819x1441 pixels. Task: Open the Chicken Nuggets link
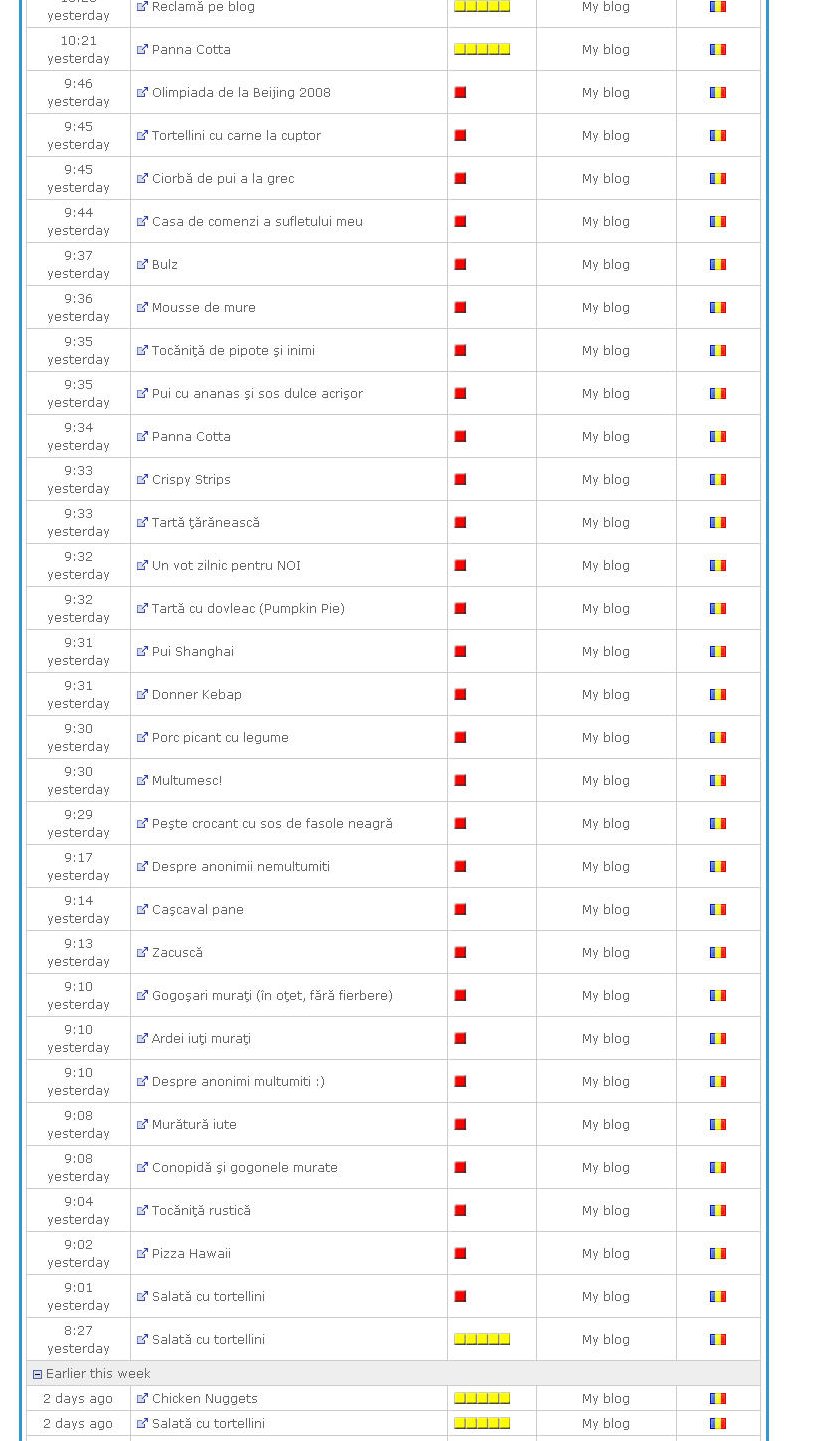click(x=204, y=1399)
